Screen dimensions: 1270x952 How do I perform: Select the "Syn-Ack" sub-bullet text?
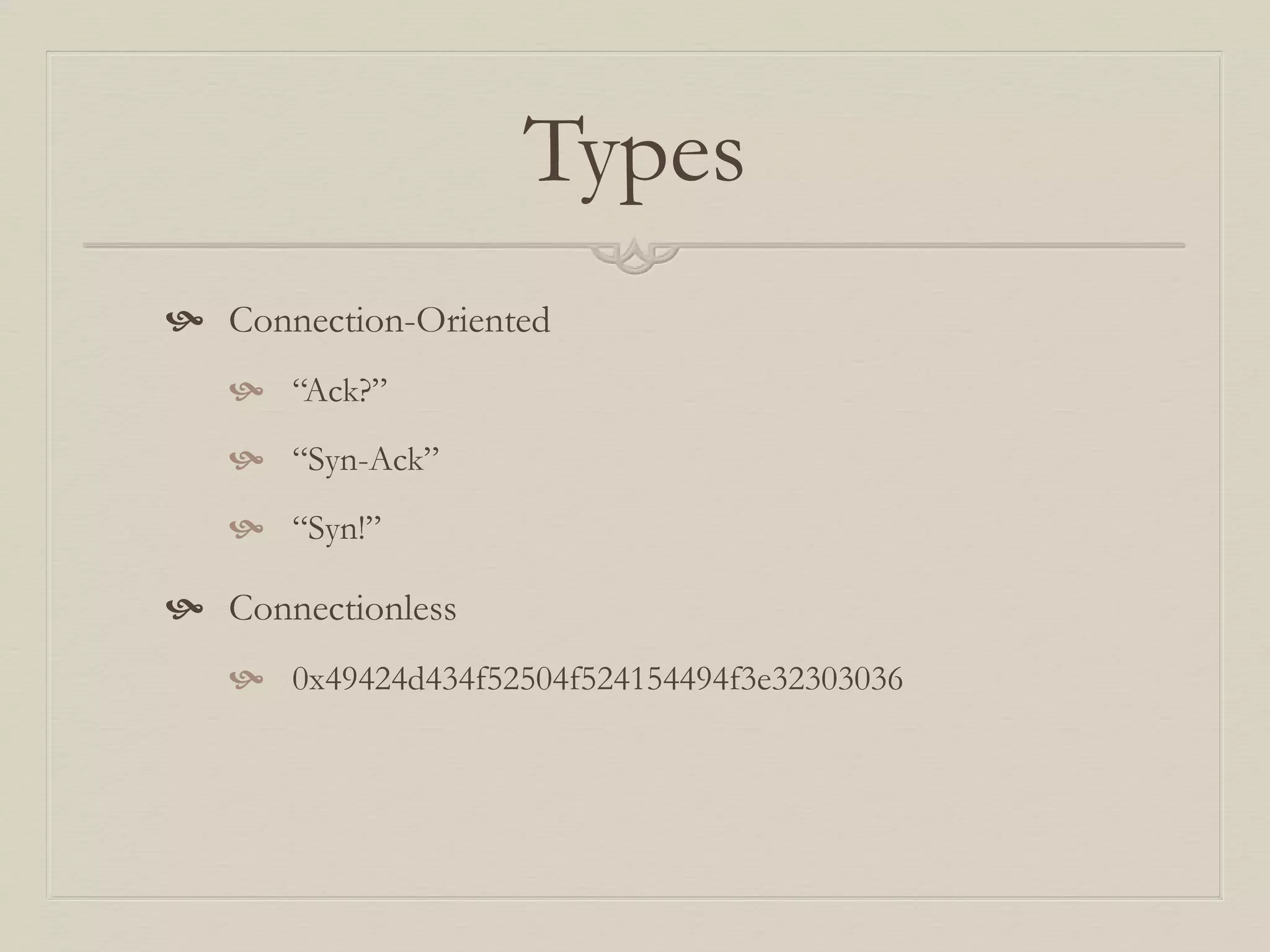point(366,460)
